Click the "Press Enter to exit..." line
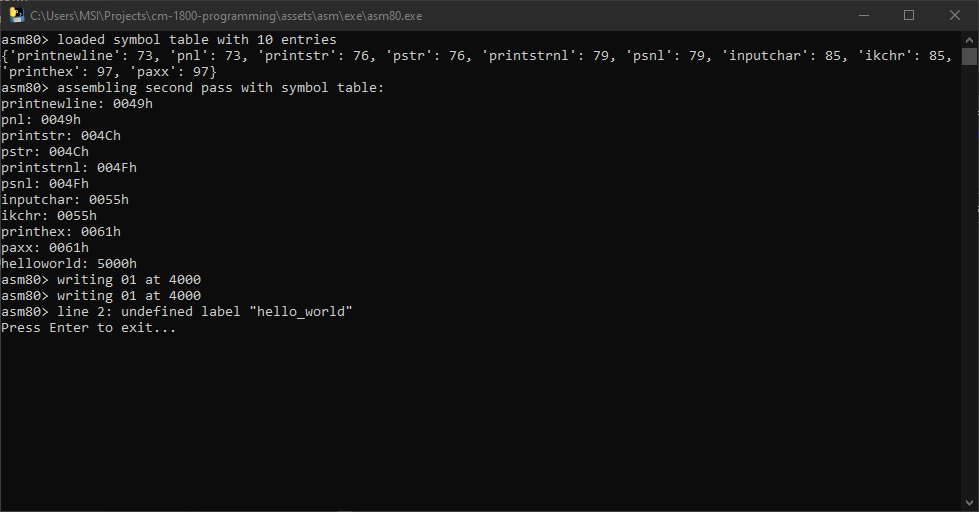This screenshot has width=979, height=512. point(89,328)
